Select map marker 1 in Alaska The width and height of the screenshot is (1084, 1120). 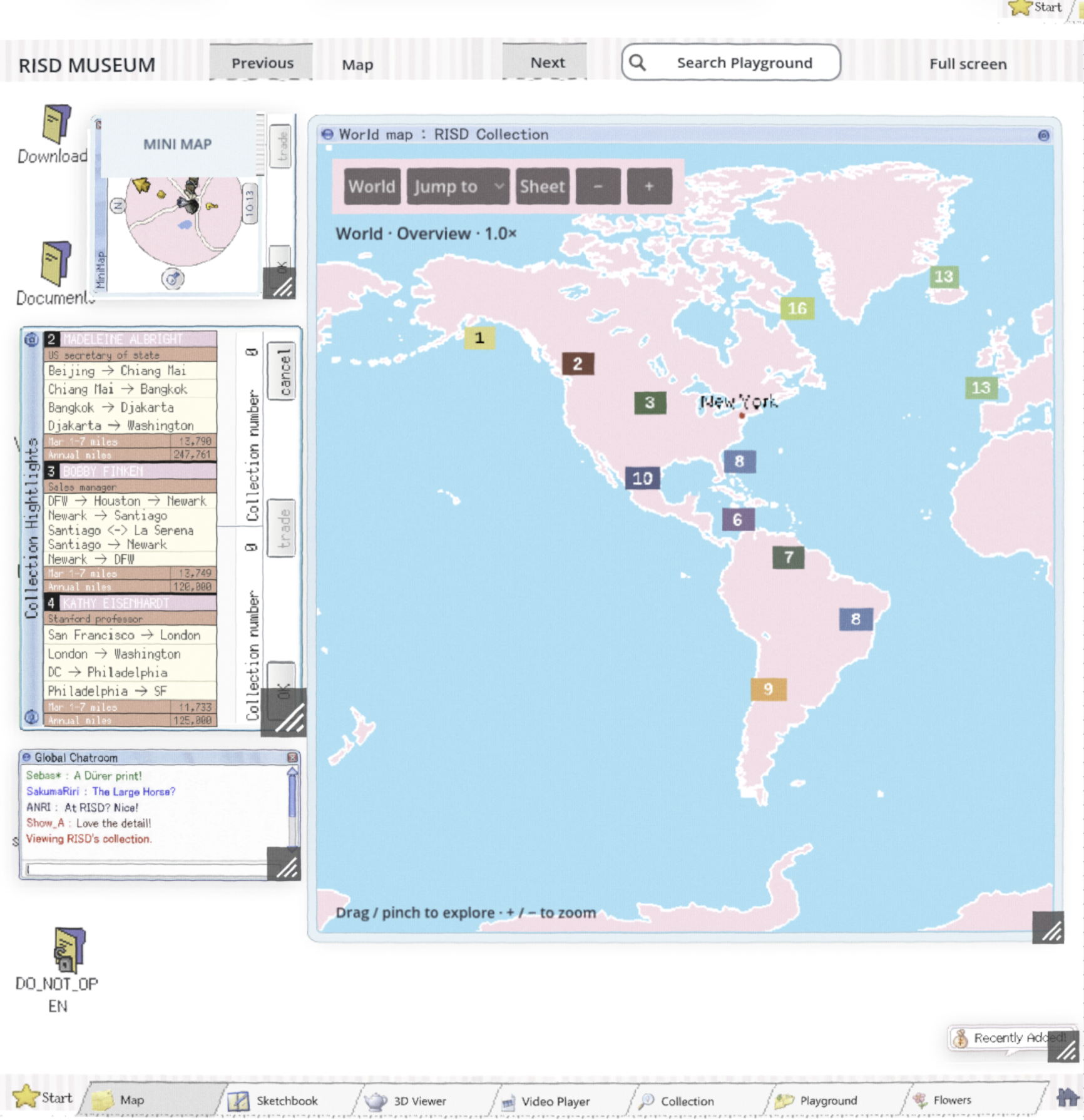click(479, 338)
